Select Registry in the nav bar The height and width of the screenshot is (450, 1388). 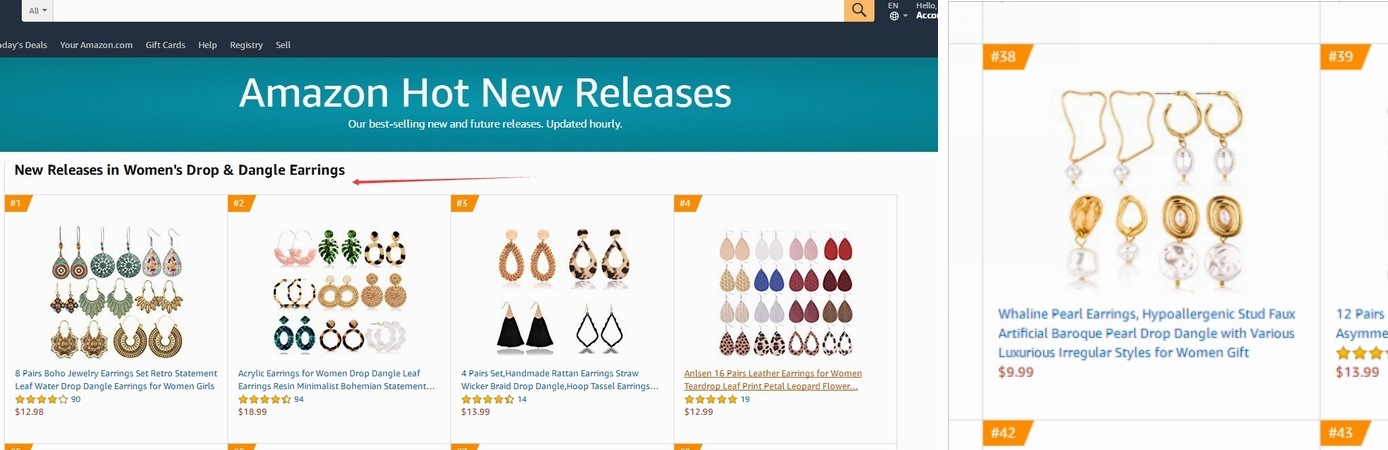pyautogui.click(x=246, y=45)
